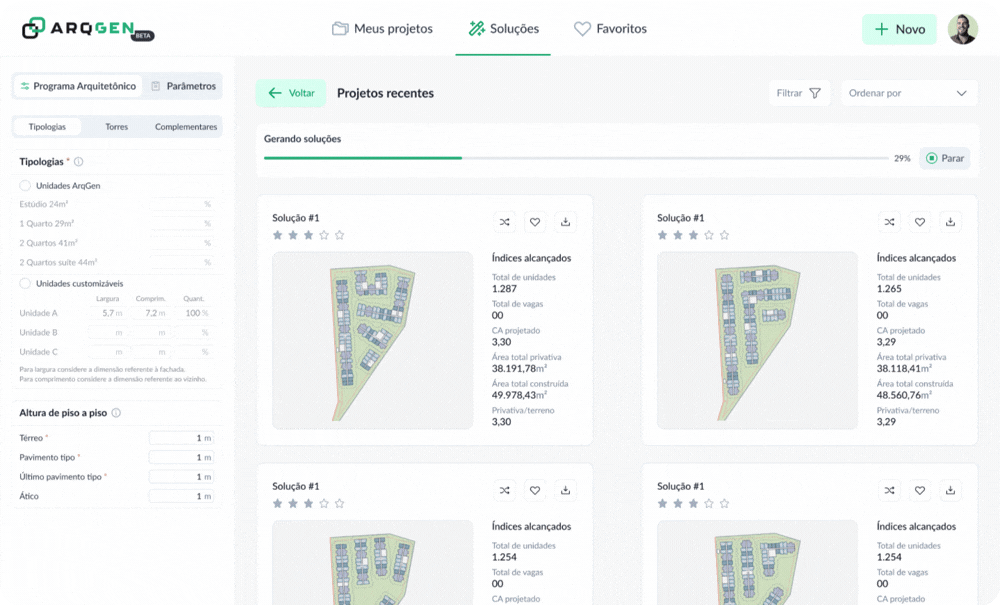Switch to the Parâmetros panel toggle
Screen dimensions: 1000x606
(183, 86)
